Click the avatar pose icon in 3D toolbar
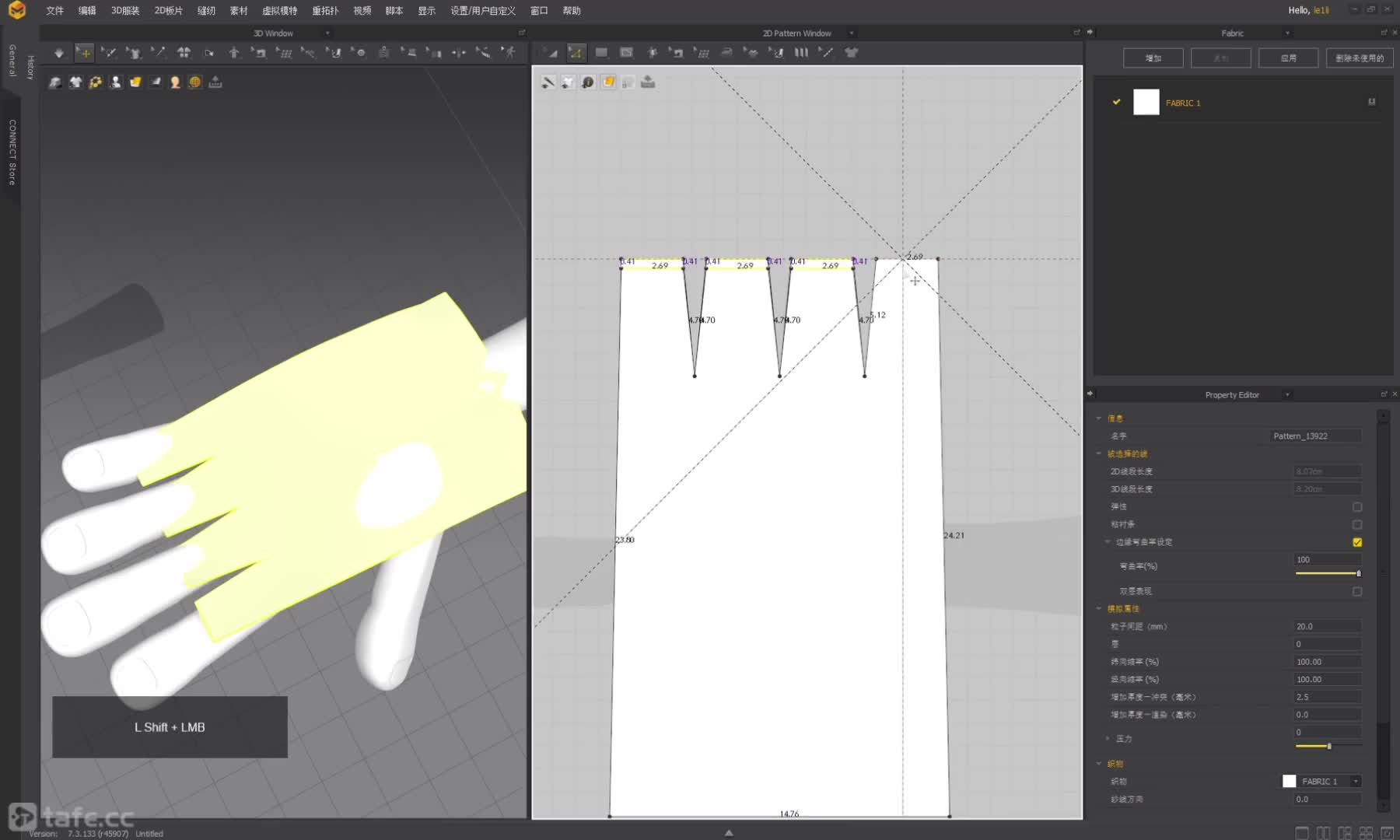1400x840 pixels. [x=234, y=53]
